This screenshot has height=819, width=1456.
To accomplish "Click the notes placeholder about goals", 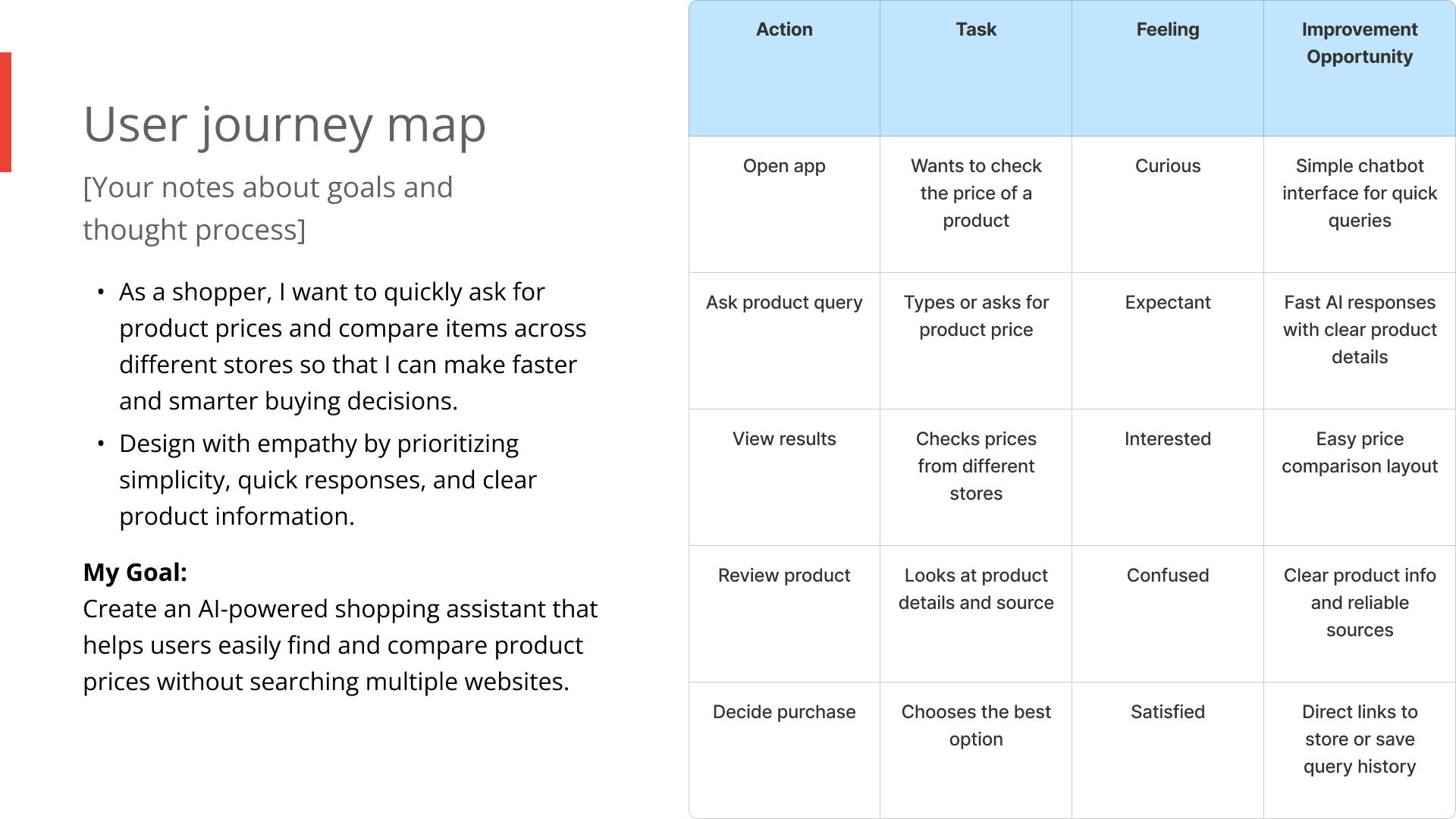I will coord(268,208).
